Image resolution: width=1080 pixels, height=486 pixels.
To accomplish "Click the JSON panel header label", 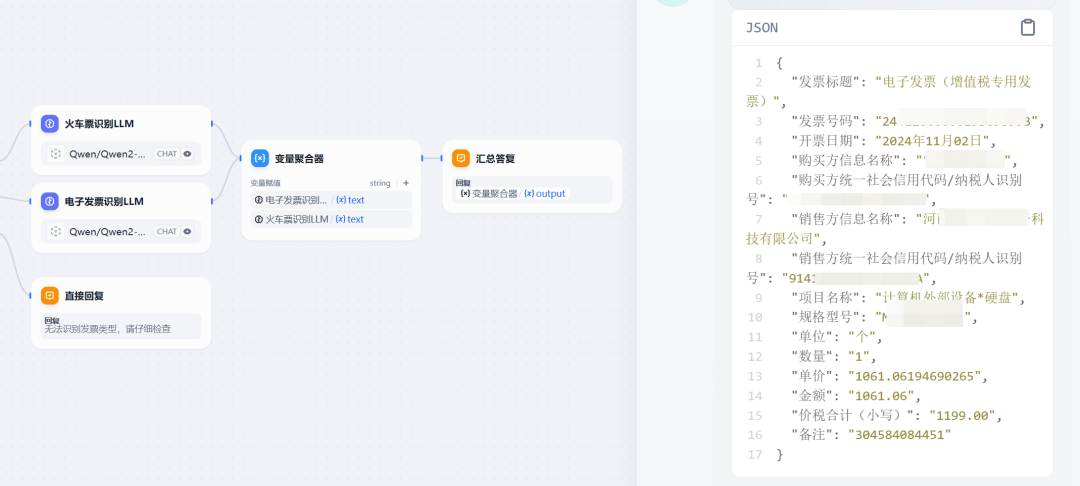I will pyautogui.click(x=762, y=28).
